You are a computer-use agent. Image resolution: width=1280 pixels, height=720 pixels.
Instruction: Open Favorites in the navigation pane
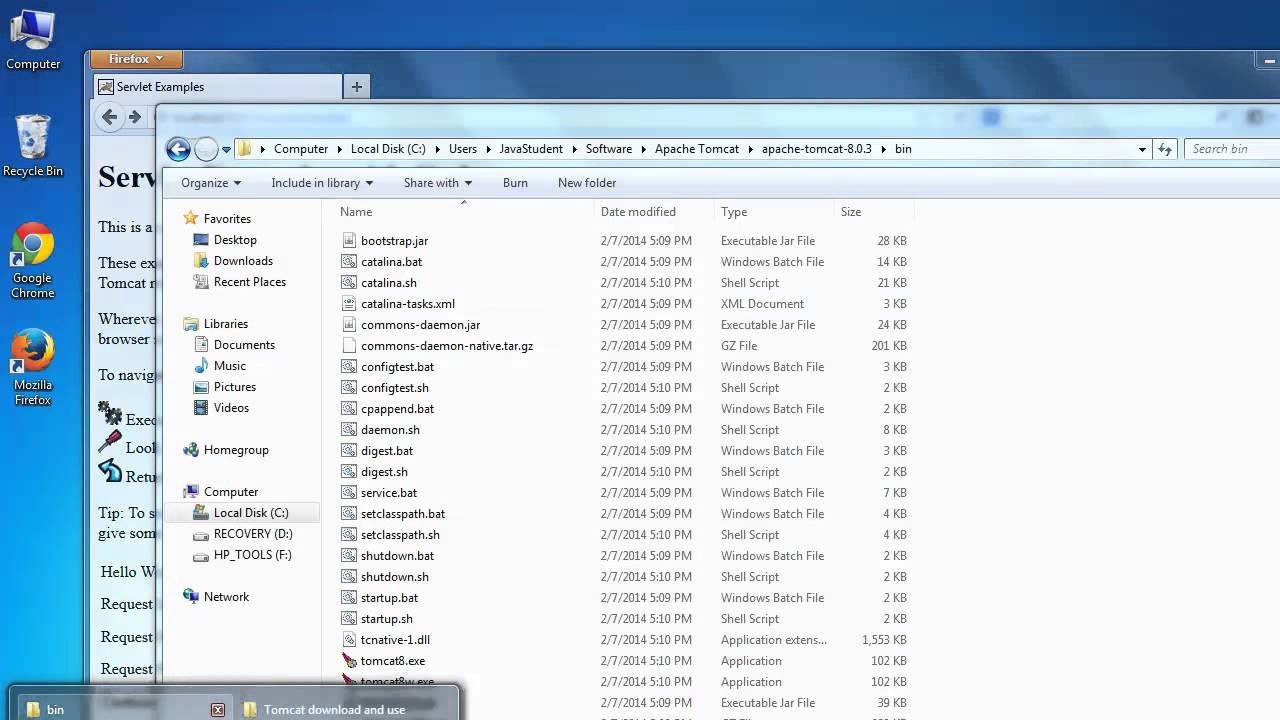pyautogui.click(x=227, y=219)
